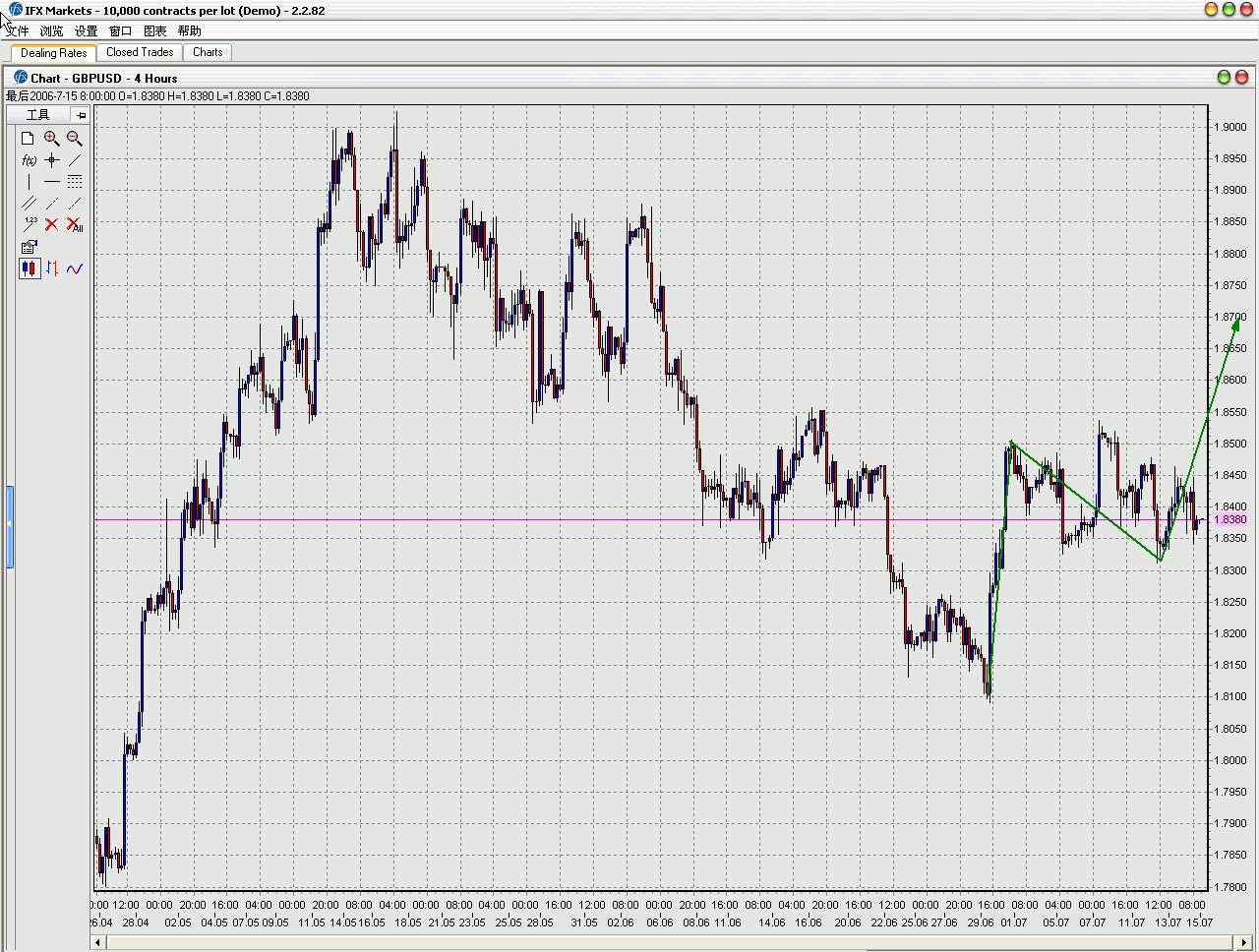Activate the crosshair cursor tool
Screen dimensions: 1259x952
pyautogui.click(x=51, y=160)
